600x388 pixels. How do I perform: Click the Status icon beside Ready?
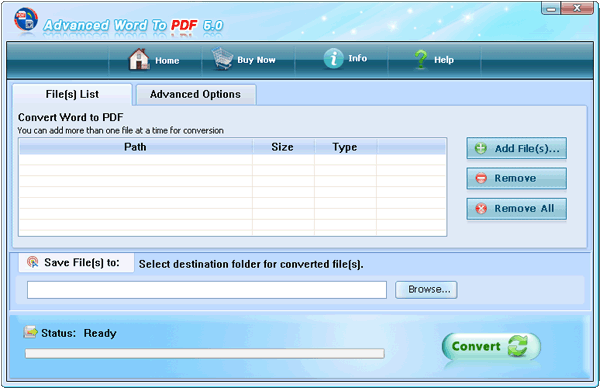pyautogui.click(x=31, y=332)
